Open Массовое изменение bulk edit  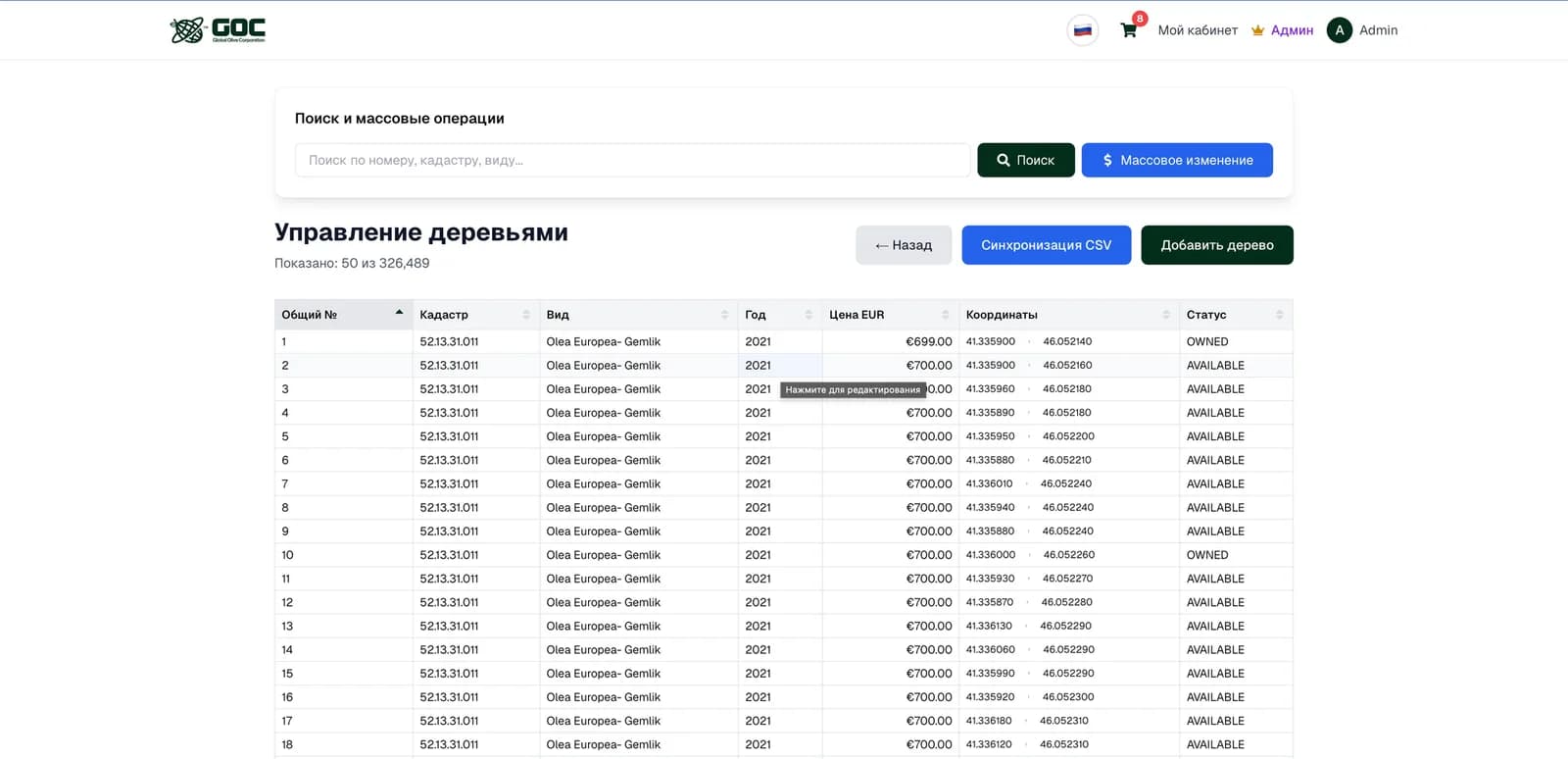(x=1177, y=160)
